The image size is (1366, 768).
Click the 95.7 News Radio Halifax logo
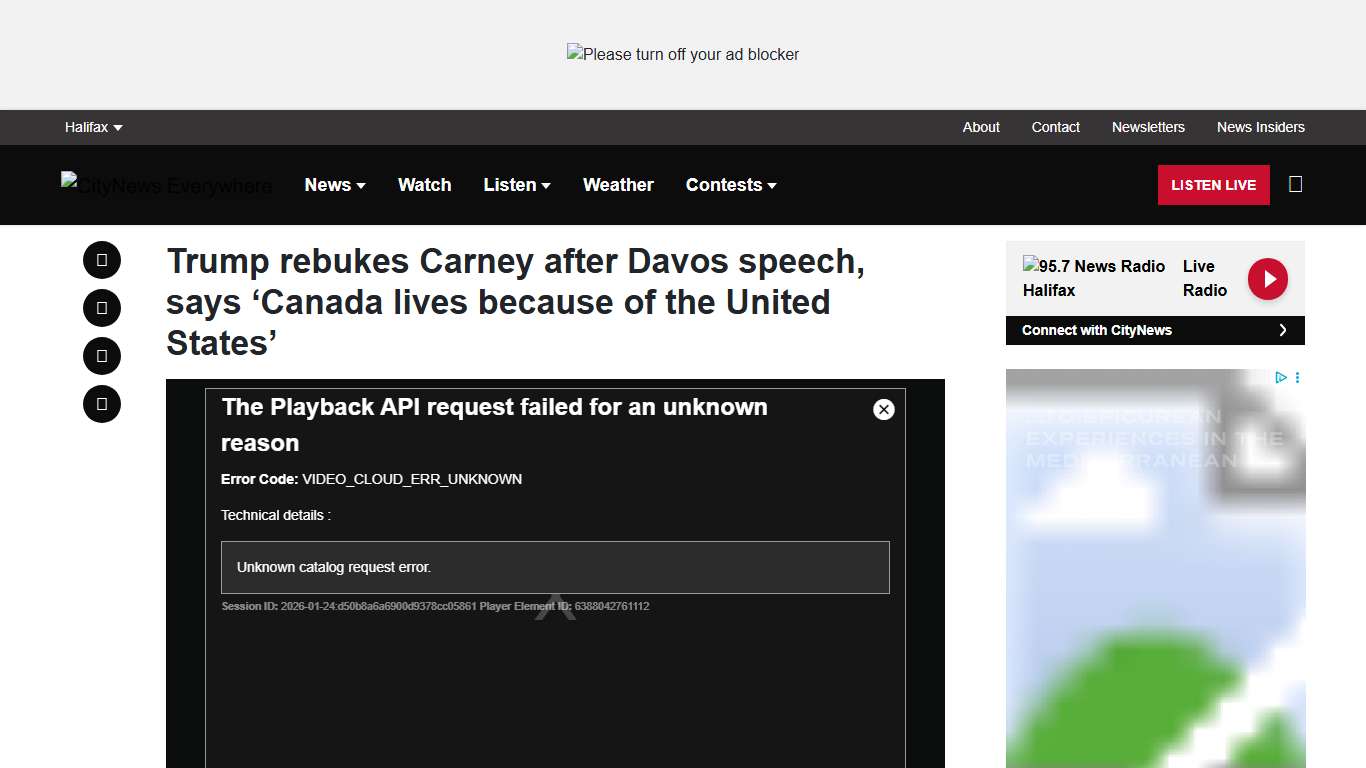[1093, 278]
